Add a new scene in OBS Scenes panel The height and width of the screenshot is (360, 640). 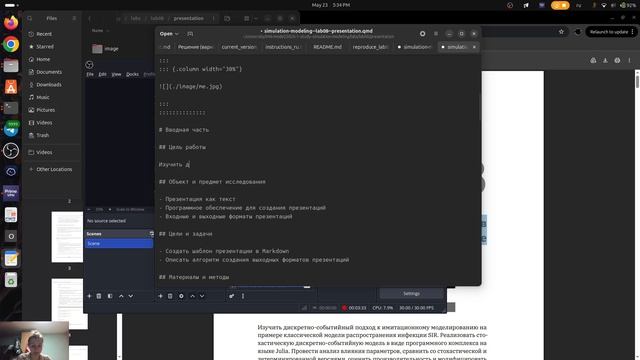[x=89, y=296]
